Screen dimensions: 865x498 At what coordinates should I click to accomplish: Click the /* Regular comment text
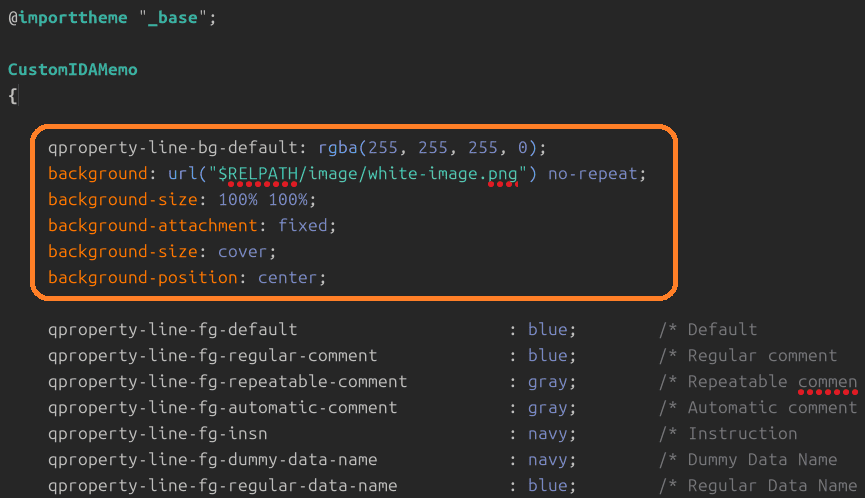(x=748, y=355)
